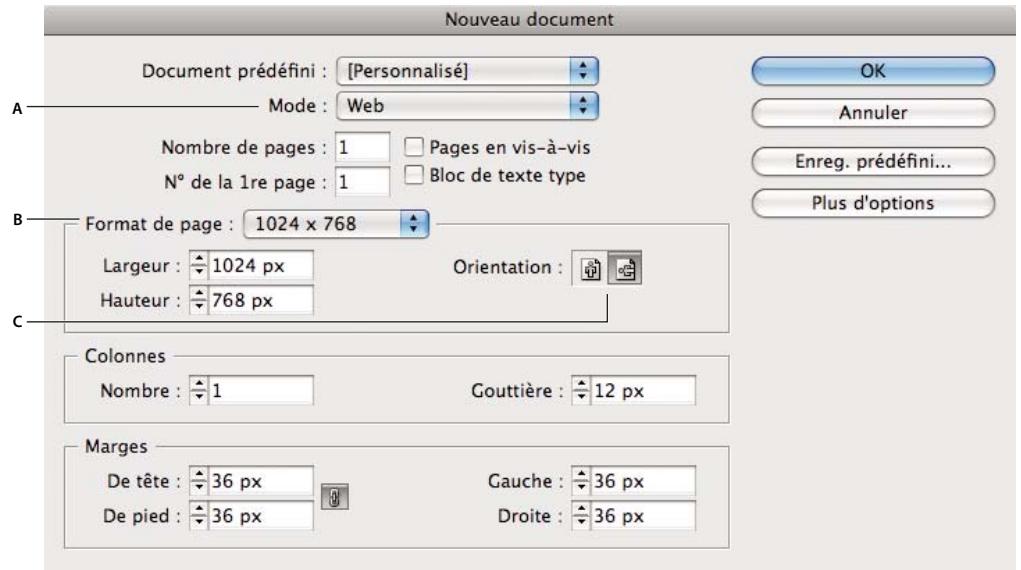Viewport: 1021px width, 570px height.
Task: Click the Droite margin field
Action: click(x=643, y=515)
